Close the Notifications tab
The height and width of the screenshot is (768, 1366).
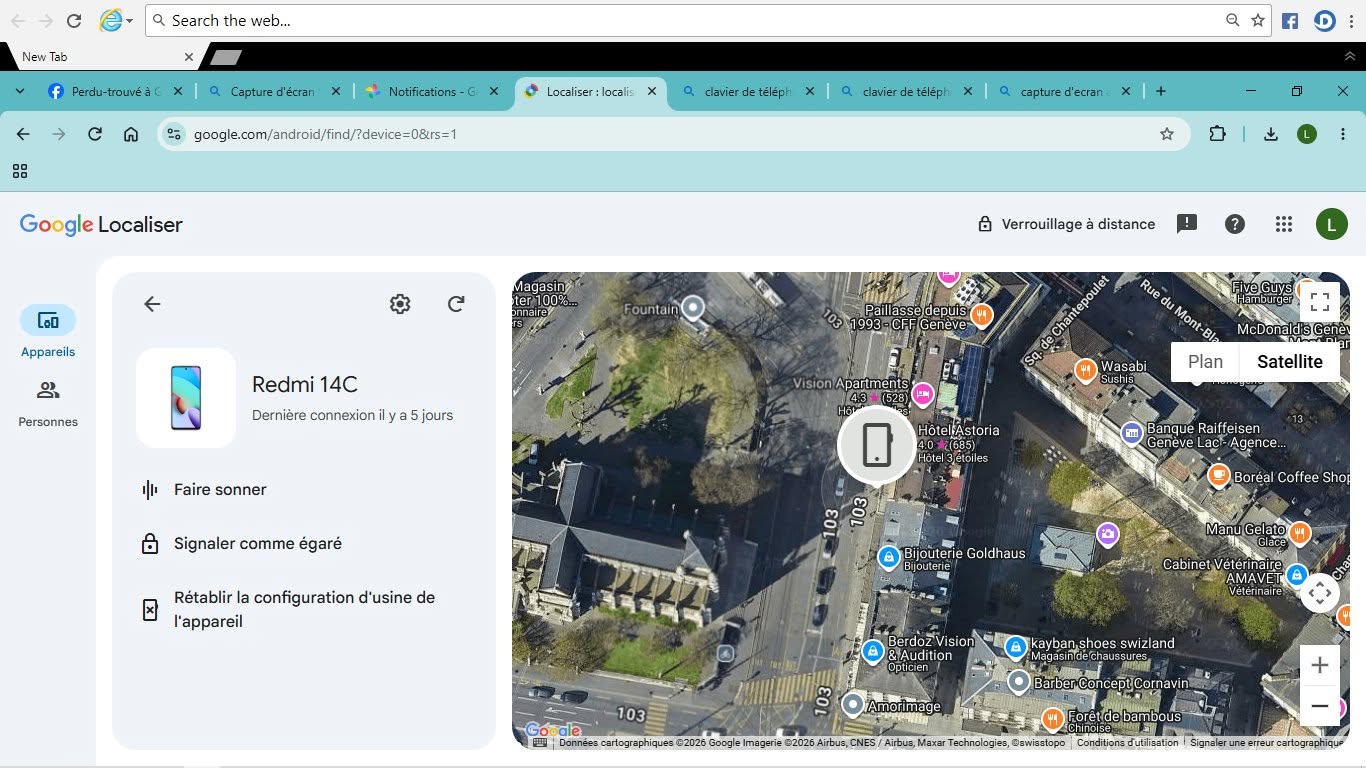(494, 91)
